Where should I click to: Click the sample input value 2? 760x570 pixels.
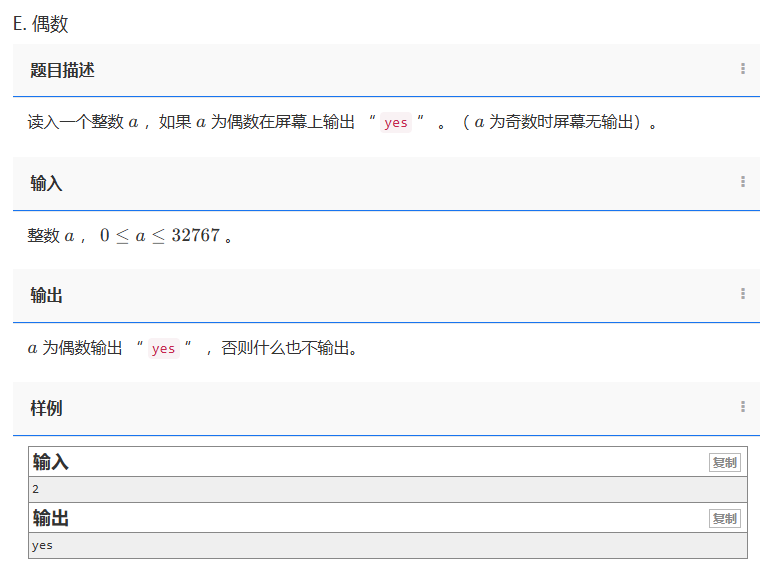pyautogui.click(x=36, y=489)
